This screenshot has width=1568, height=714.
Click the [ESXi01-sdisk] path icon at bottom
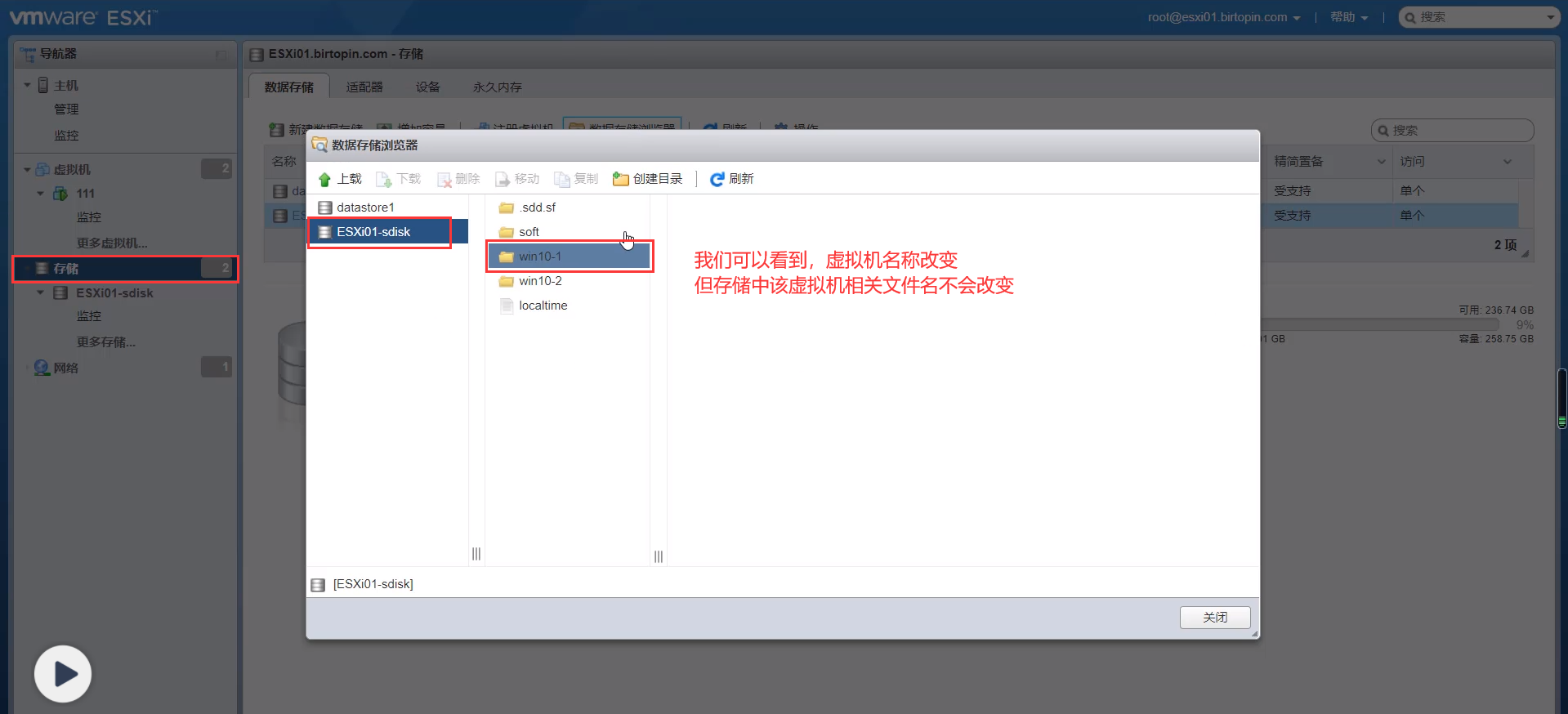coord(319,585)
